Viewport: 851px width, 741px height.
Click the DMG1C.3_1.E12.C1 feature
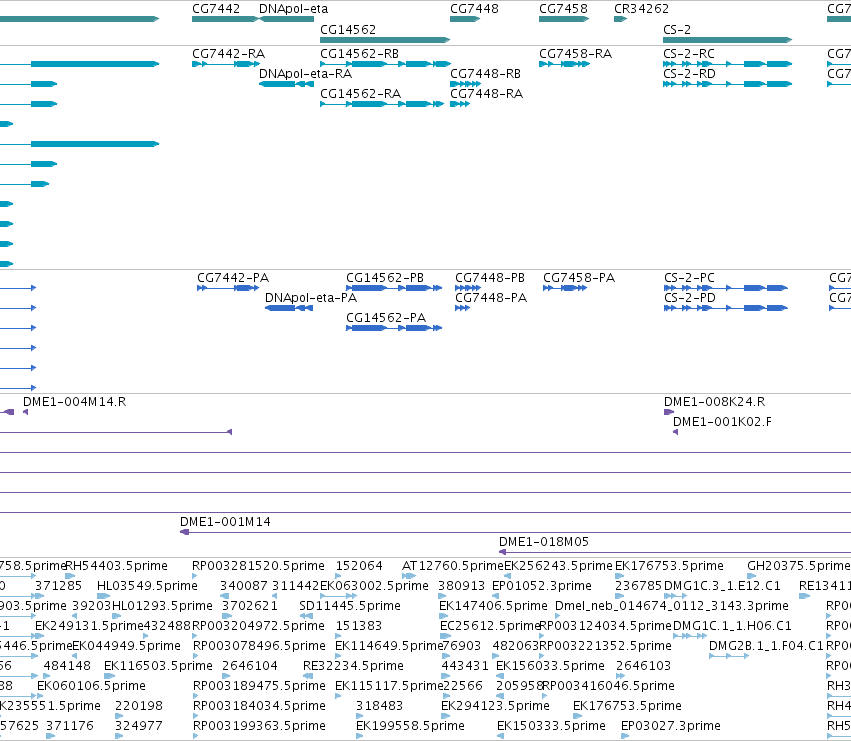click(x=722, y=586)
